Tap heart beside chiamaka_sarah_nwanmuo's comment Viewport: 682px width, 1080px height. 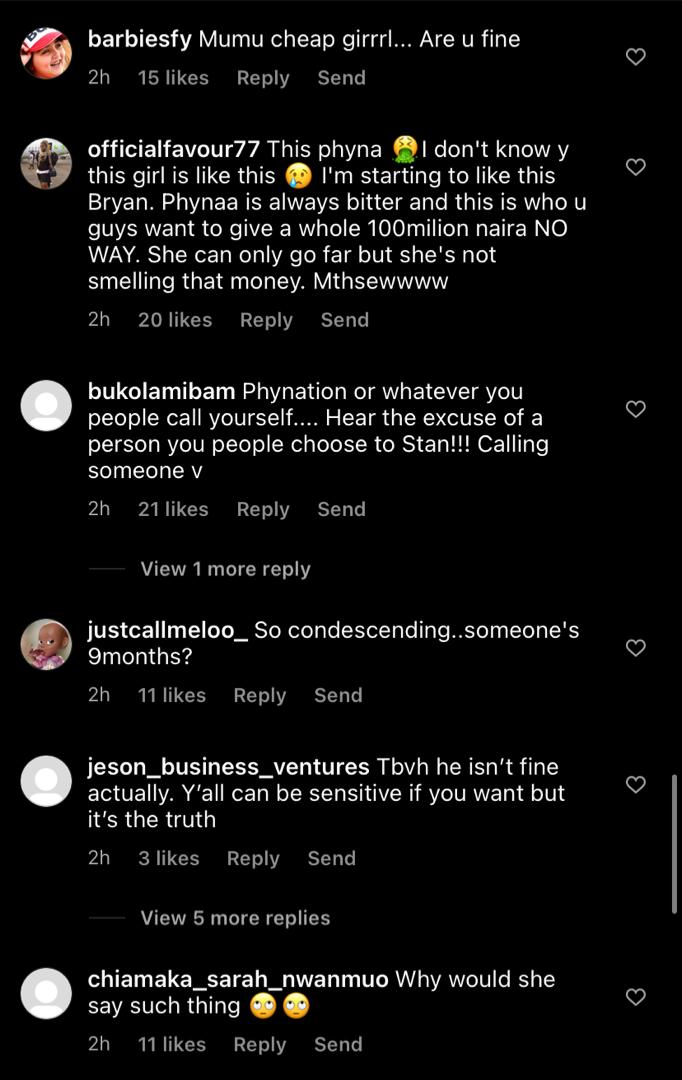[x=635, y=997]
